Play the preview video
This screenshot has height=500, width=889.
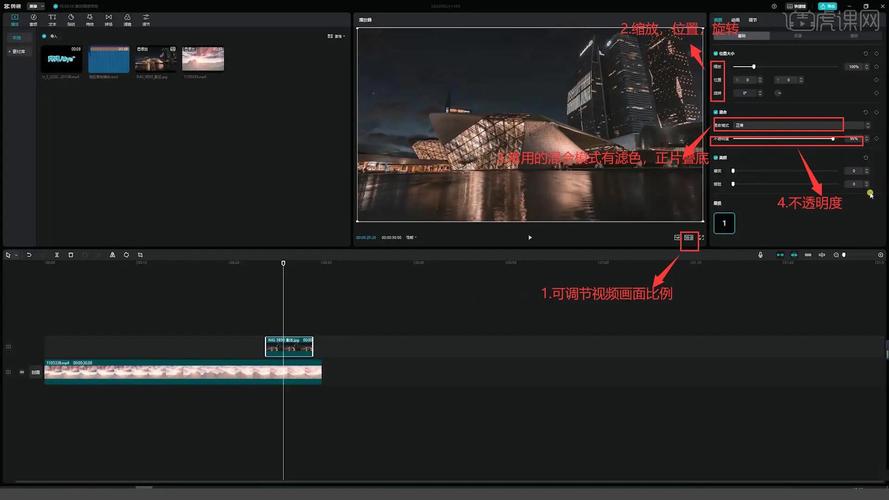click(530, 238)
